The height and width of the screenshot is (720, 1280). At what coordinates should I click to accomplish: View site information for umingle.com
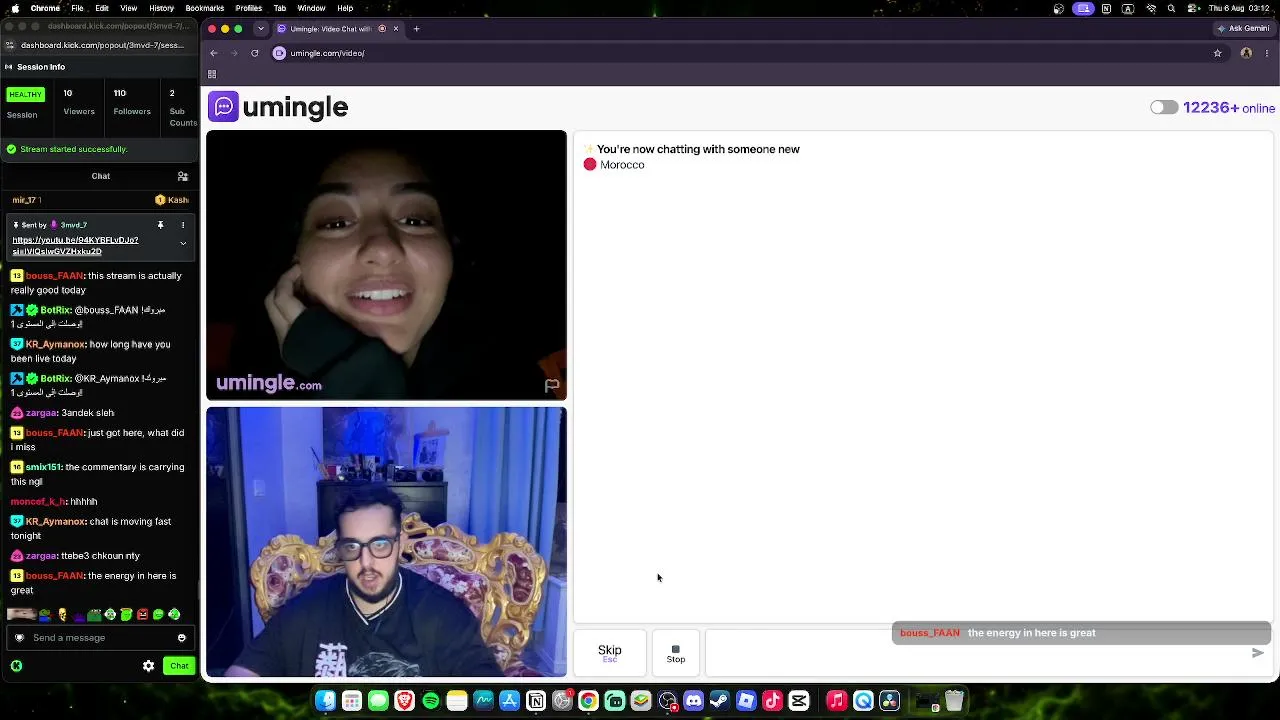tap(280, 53)
